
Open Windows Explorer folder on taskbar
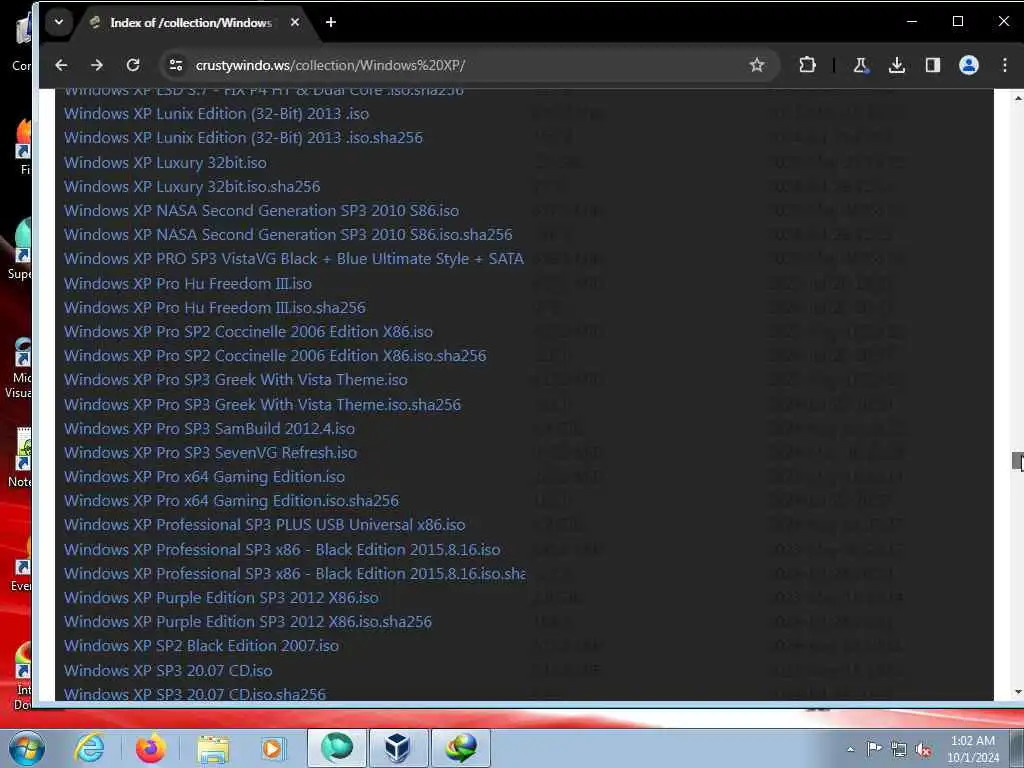[x=213, y=750]
